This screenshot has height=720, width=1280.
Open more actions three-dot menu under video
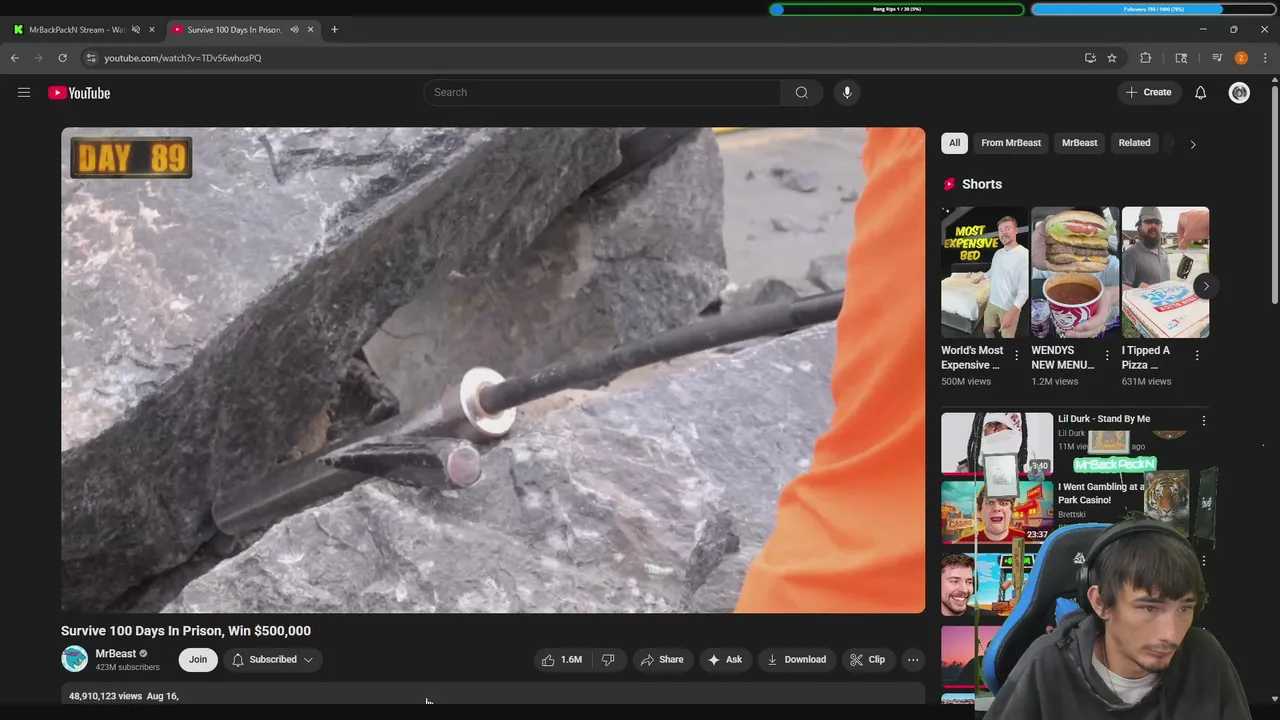913,659
